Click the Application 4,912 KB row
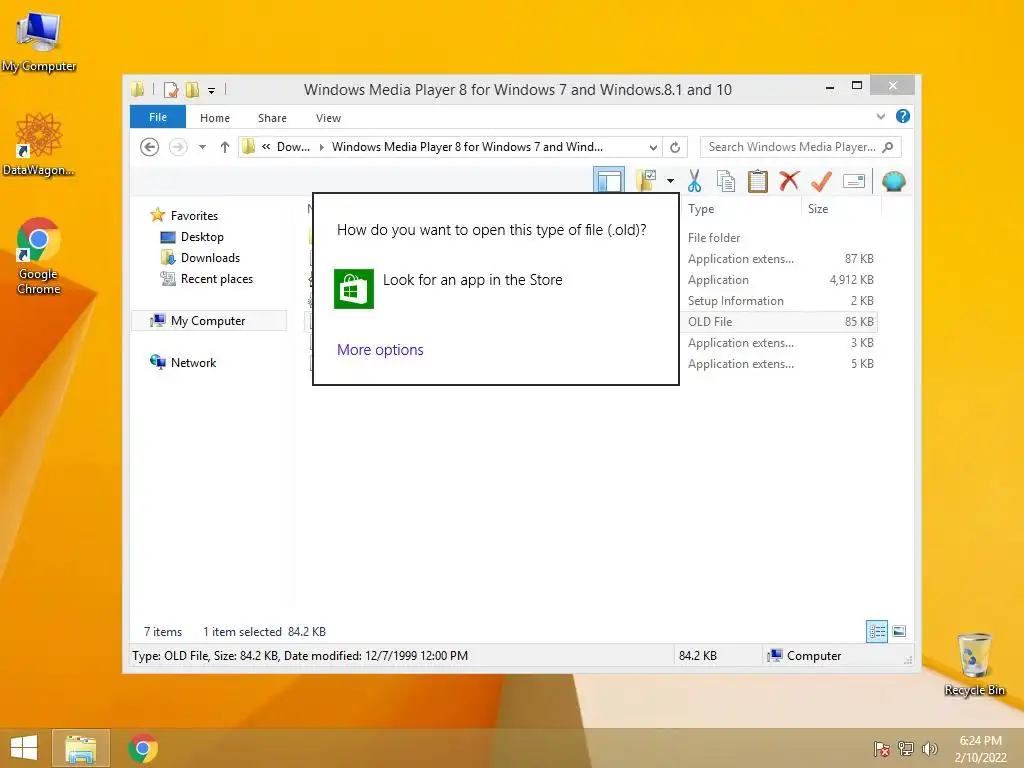 click(780, 280)
